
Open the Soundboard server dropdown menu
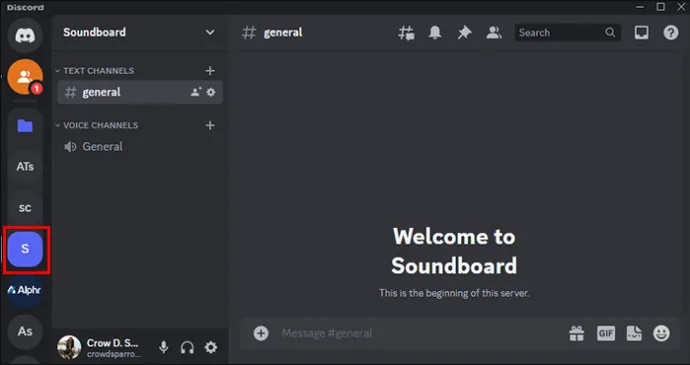(x=210, y=32)
